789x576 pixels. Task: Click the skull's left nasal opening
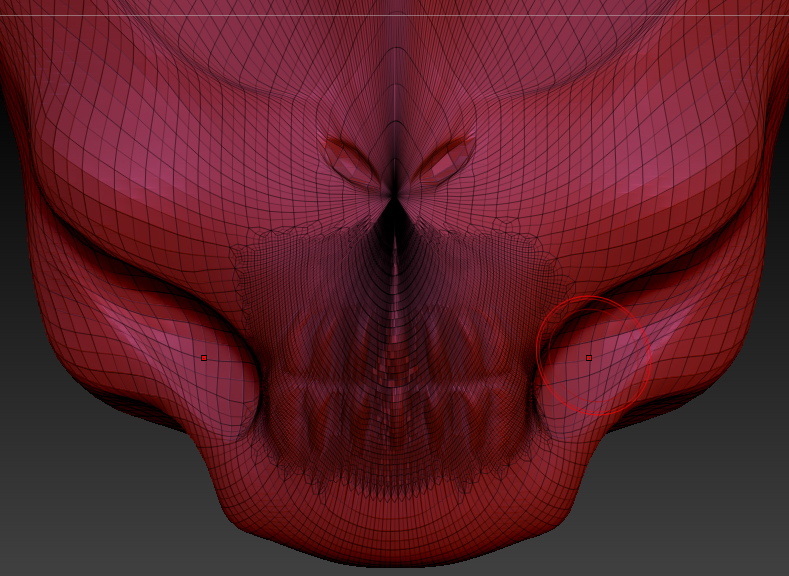[x=350, y=161]
